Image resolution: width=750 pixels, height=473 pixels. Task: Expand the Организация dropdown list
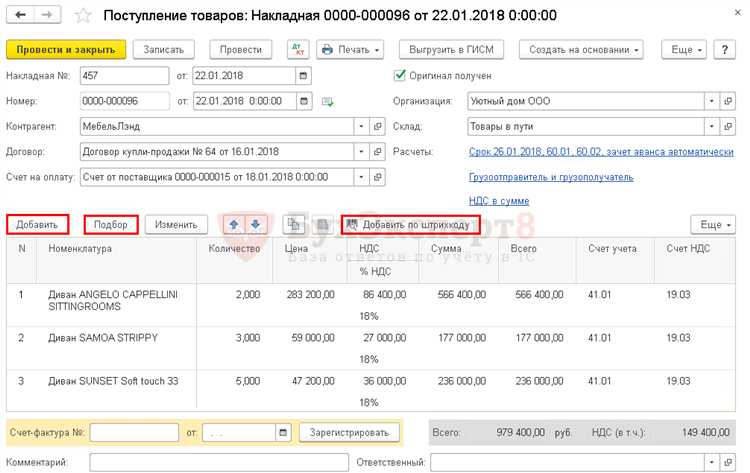[x=711, y=101]
